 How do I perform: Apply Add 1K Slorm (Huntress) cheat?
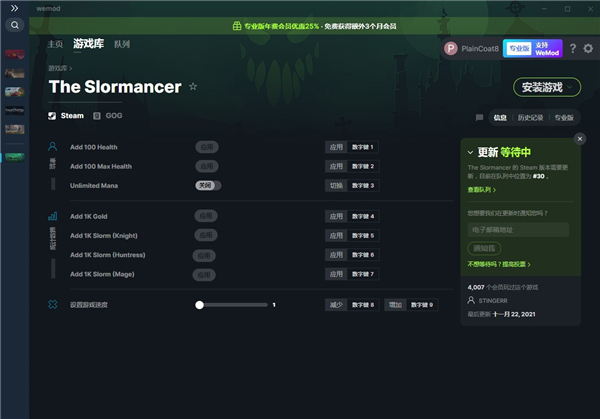[x=204, y=256]
